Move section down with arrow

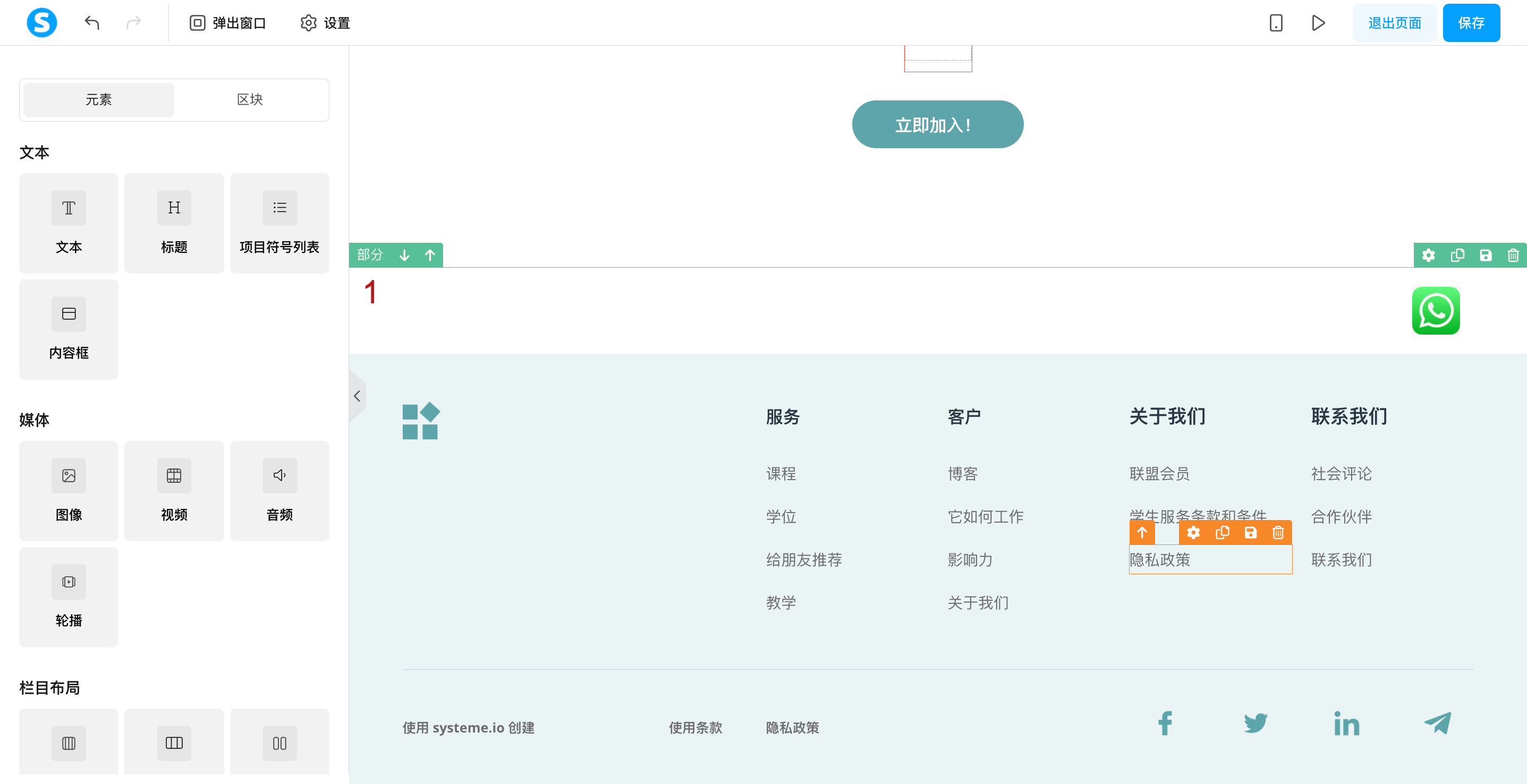(404, 255)
